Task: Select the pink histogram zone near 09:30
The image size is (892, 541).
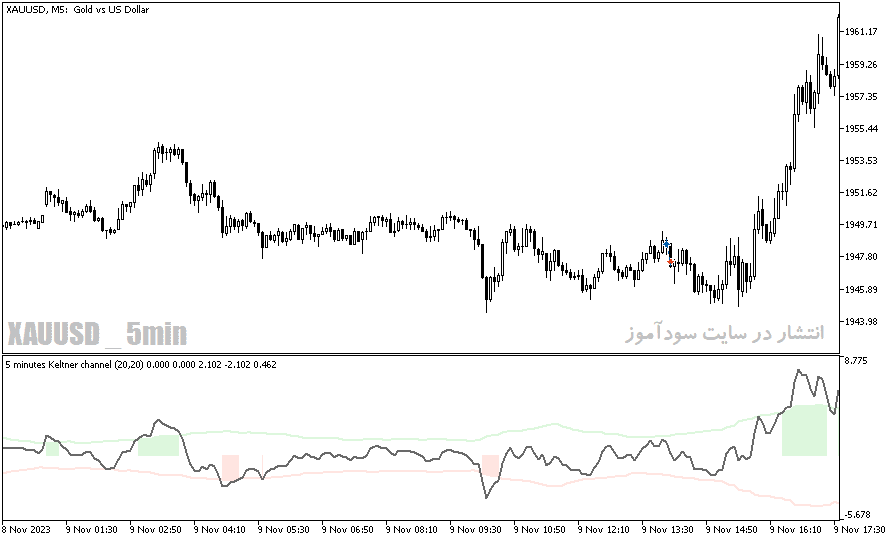Action: pos(490,465)
